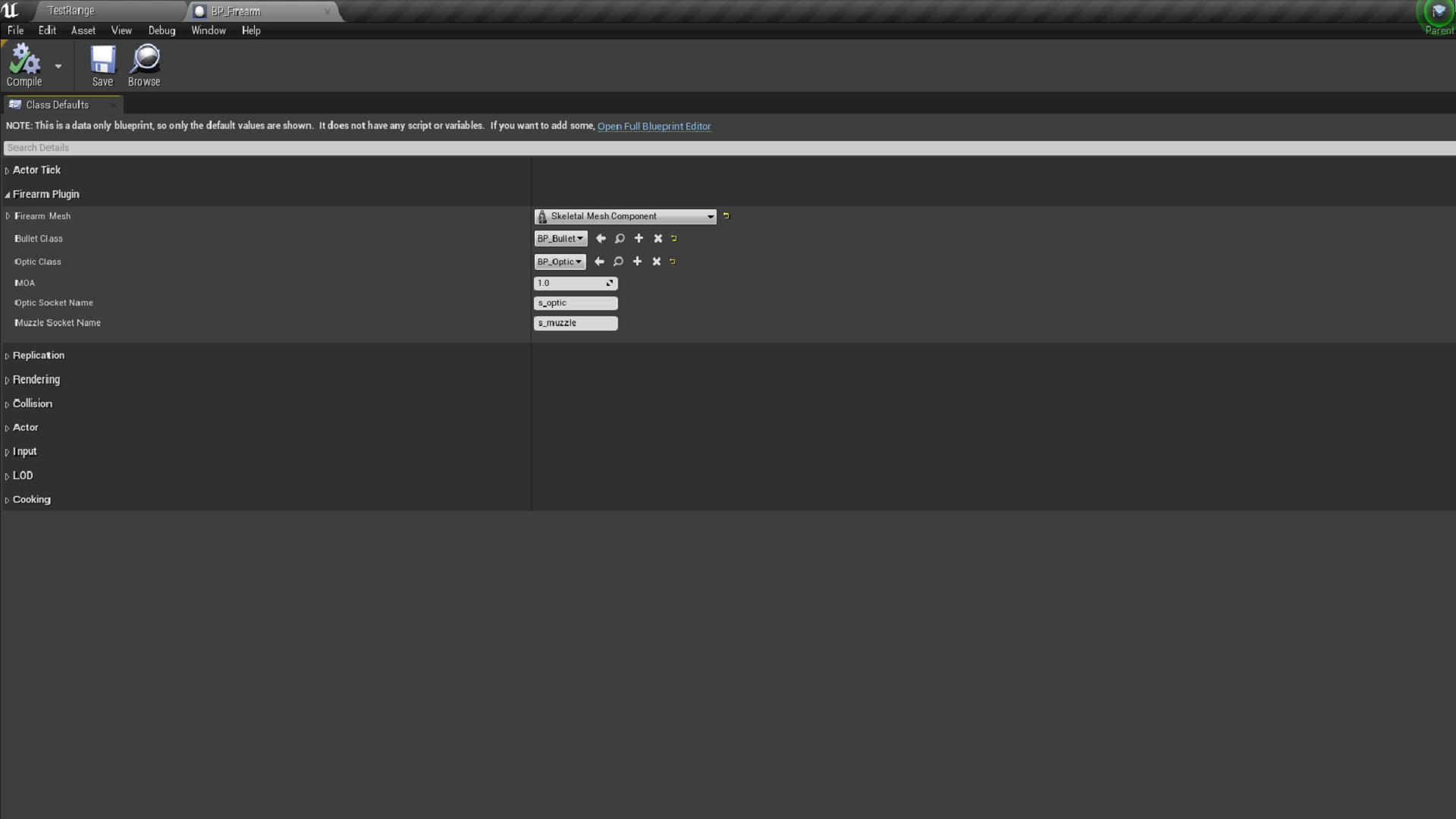Image resolution: width=1456 pixels, height=819 pixels.
Task: Open Full Blueprint Editor link
Action: (x=653, y=125)
